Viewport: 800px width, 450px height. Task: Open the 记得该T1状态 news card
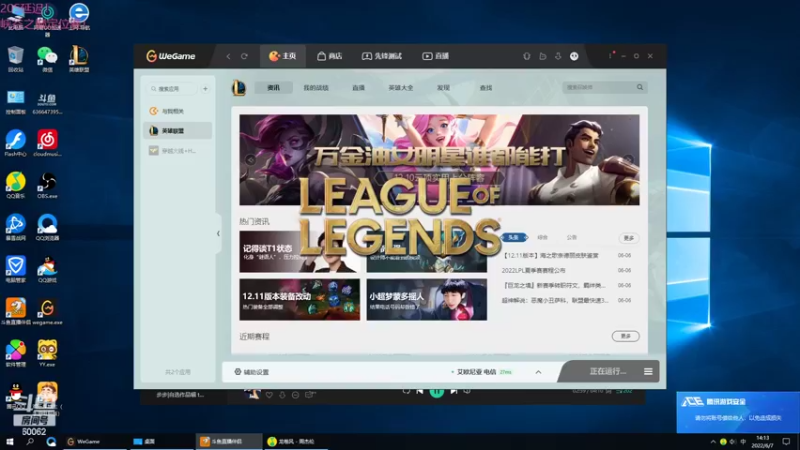(x=299, y=252)
